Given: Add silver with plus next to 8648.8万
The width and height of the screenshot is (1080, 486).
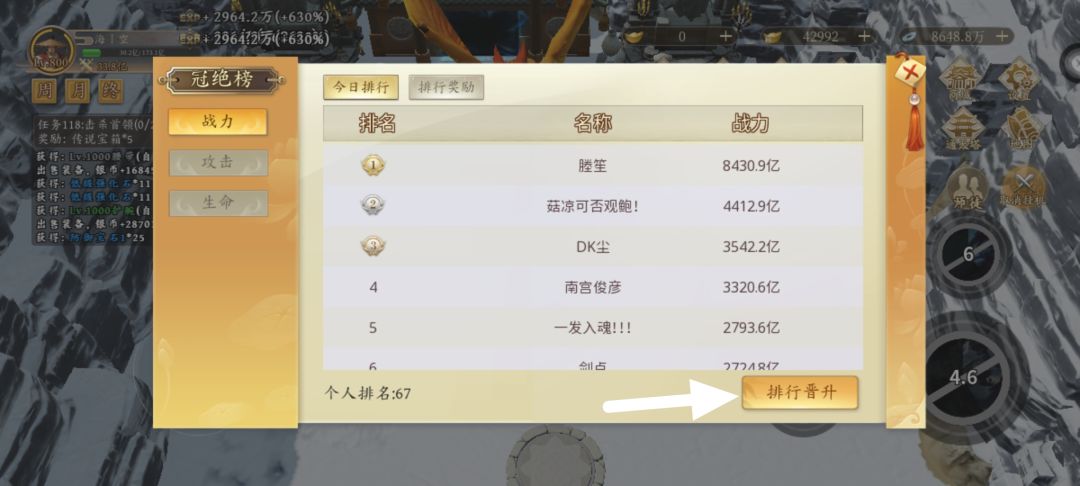Looking at the screenshot, I should (1004, 36).
